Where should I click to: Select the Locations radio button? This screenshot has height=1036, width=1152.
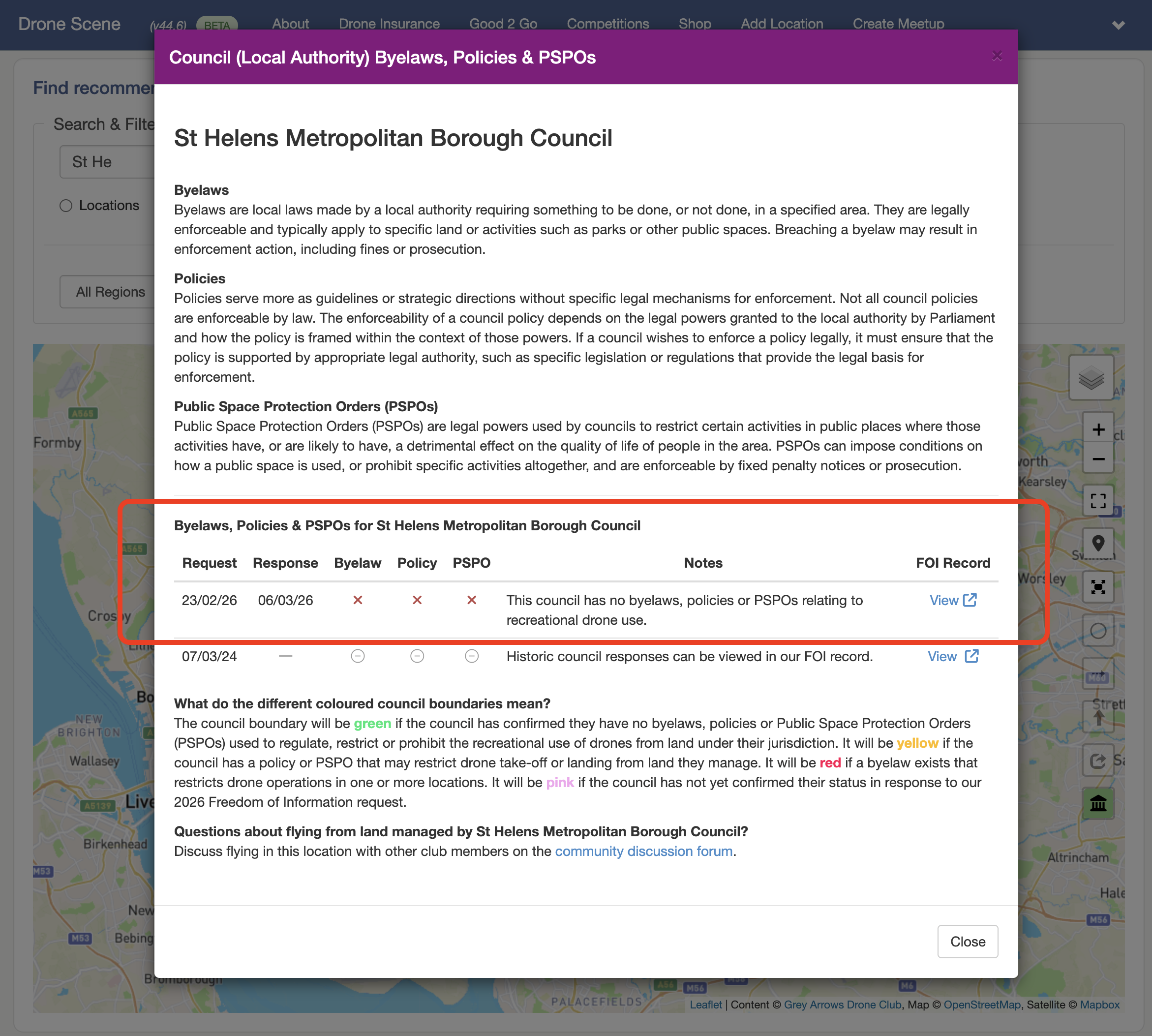66,206
